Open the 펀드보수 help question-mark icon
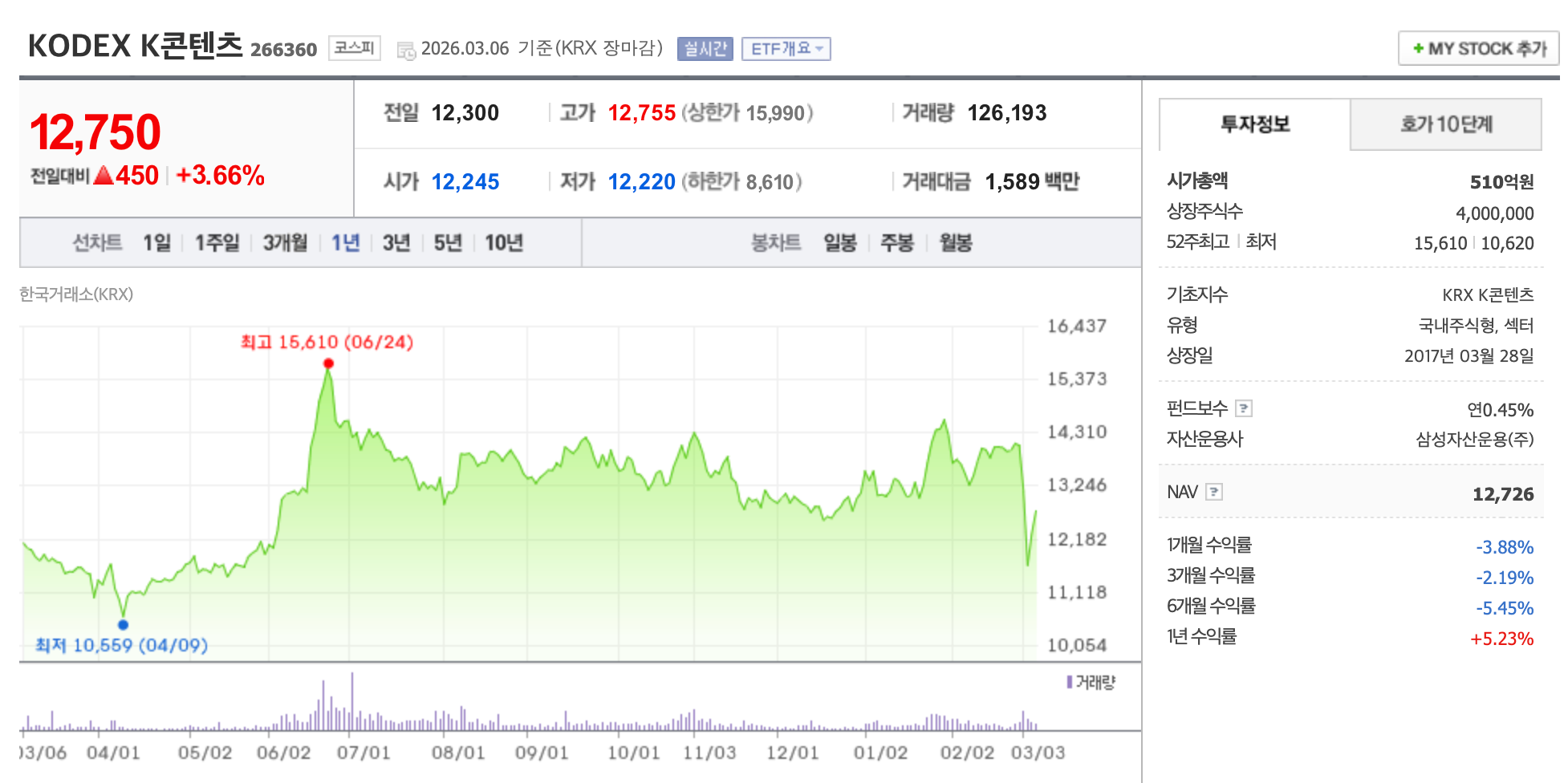This screenshot has height=783, width=1568. pyautogui.click(x=1244, y=408)
